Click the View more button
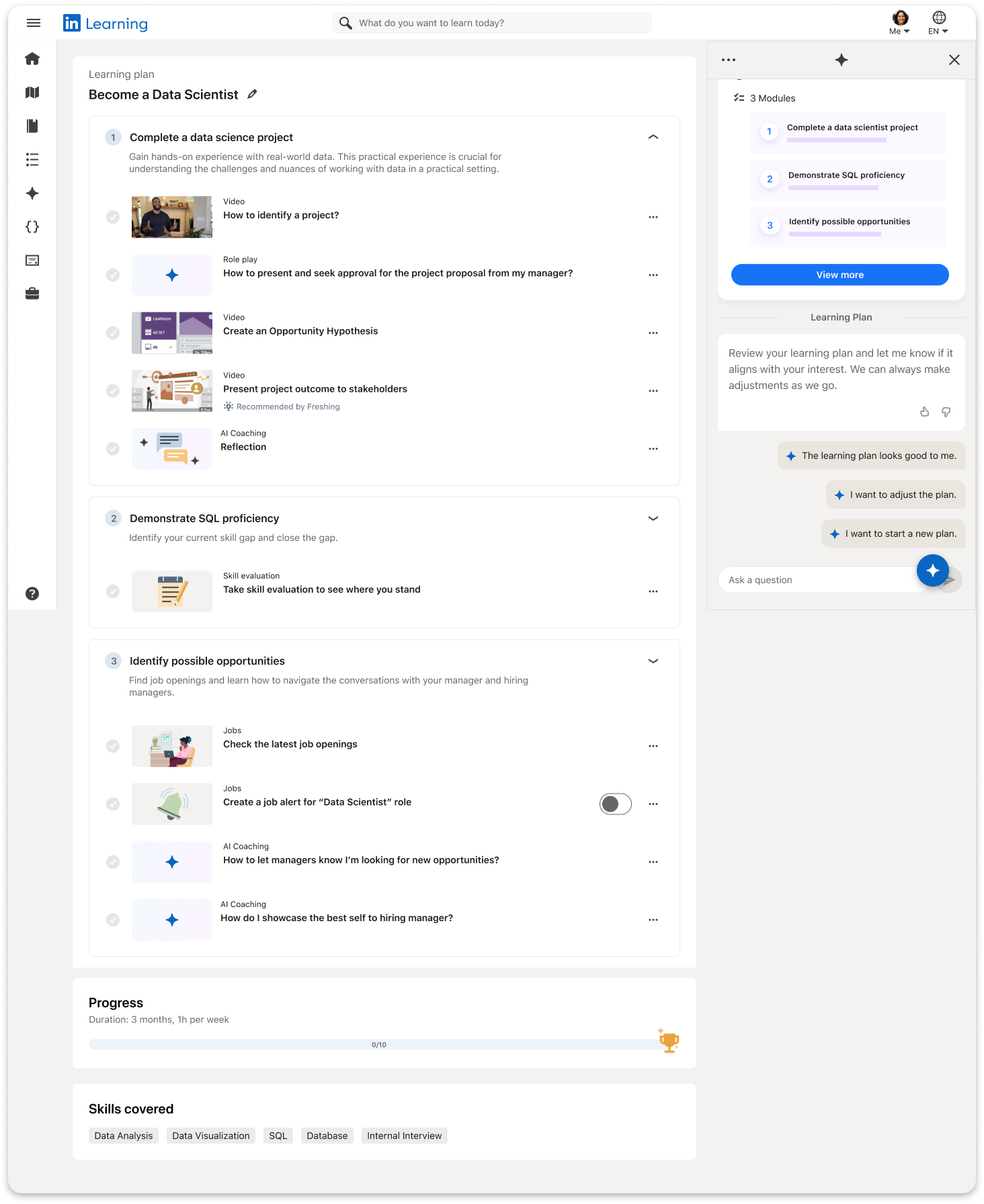Viewport: 984px width, 1204px height. coord(839,275)
